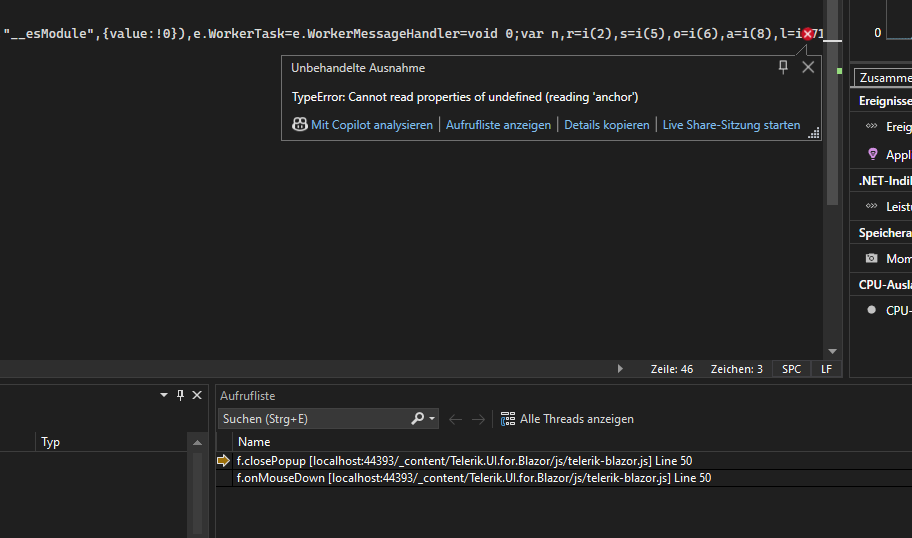
Task: Click the 'Alle Threads anzeigen' button
Action: click(567, 419)
